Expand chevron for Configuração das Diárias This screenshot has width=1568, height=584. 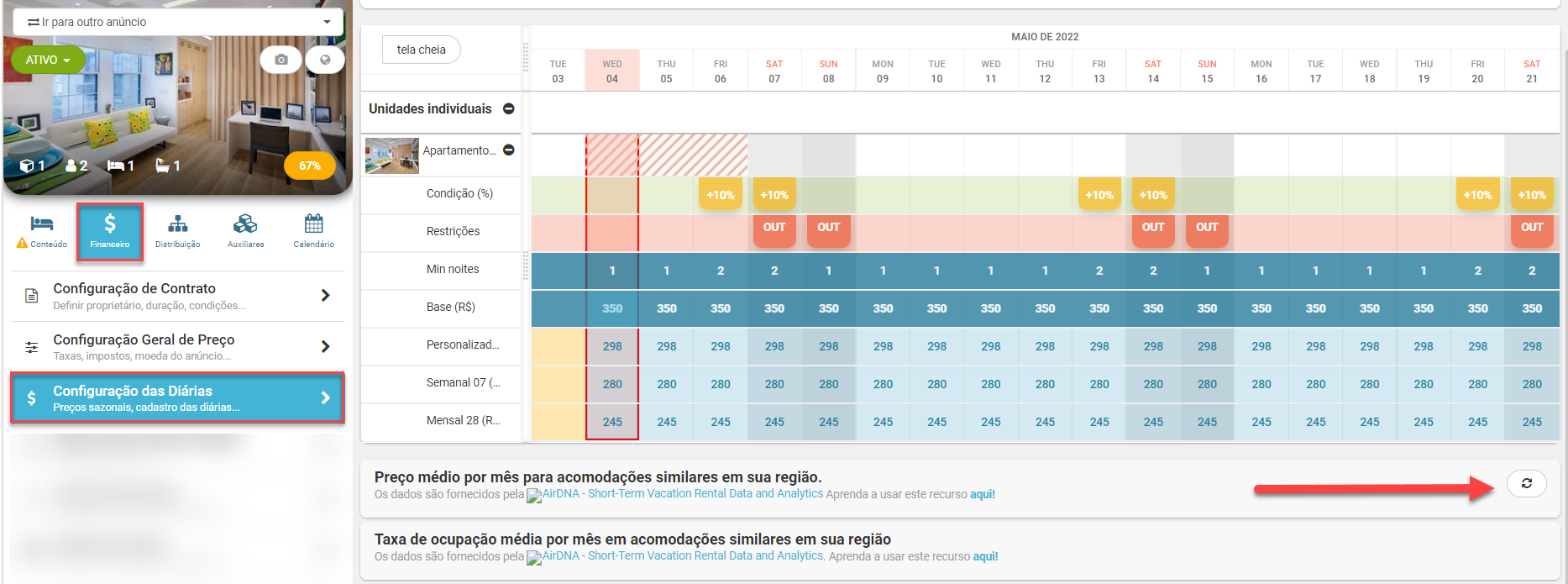(x=325, y=397)
